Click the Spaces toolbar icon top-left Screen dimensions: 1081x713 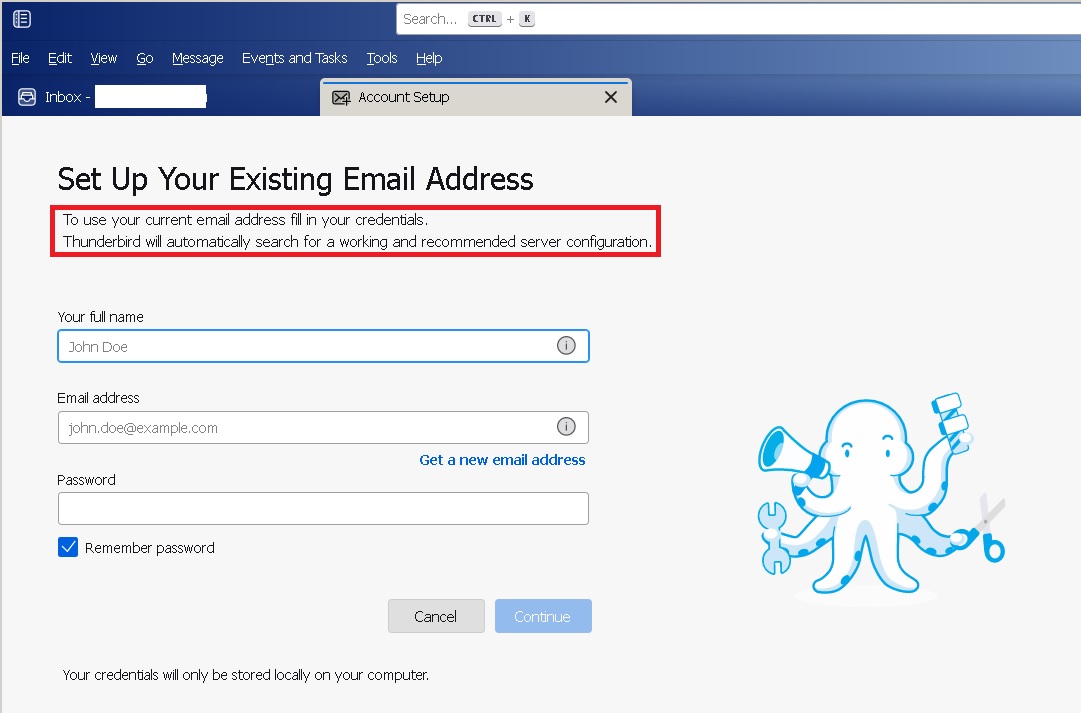[21, 19]
